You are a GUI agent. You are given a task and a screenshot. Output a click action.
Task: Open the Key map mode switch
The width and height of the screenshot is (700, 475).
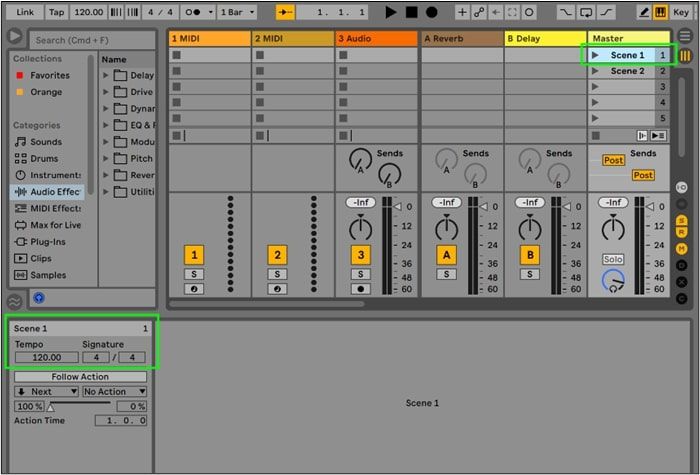click(x=681, y=12)
